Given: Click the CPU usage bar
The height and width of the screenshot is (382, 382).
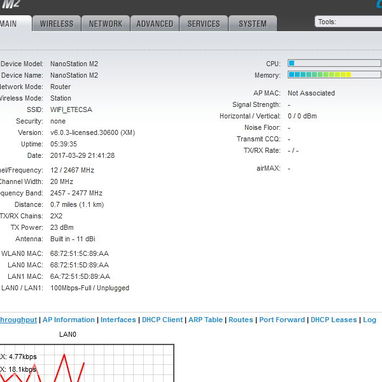Looking at the screenshot, I should tap(334, 63).
